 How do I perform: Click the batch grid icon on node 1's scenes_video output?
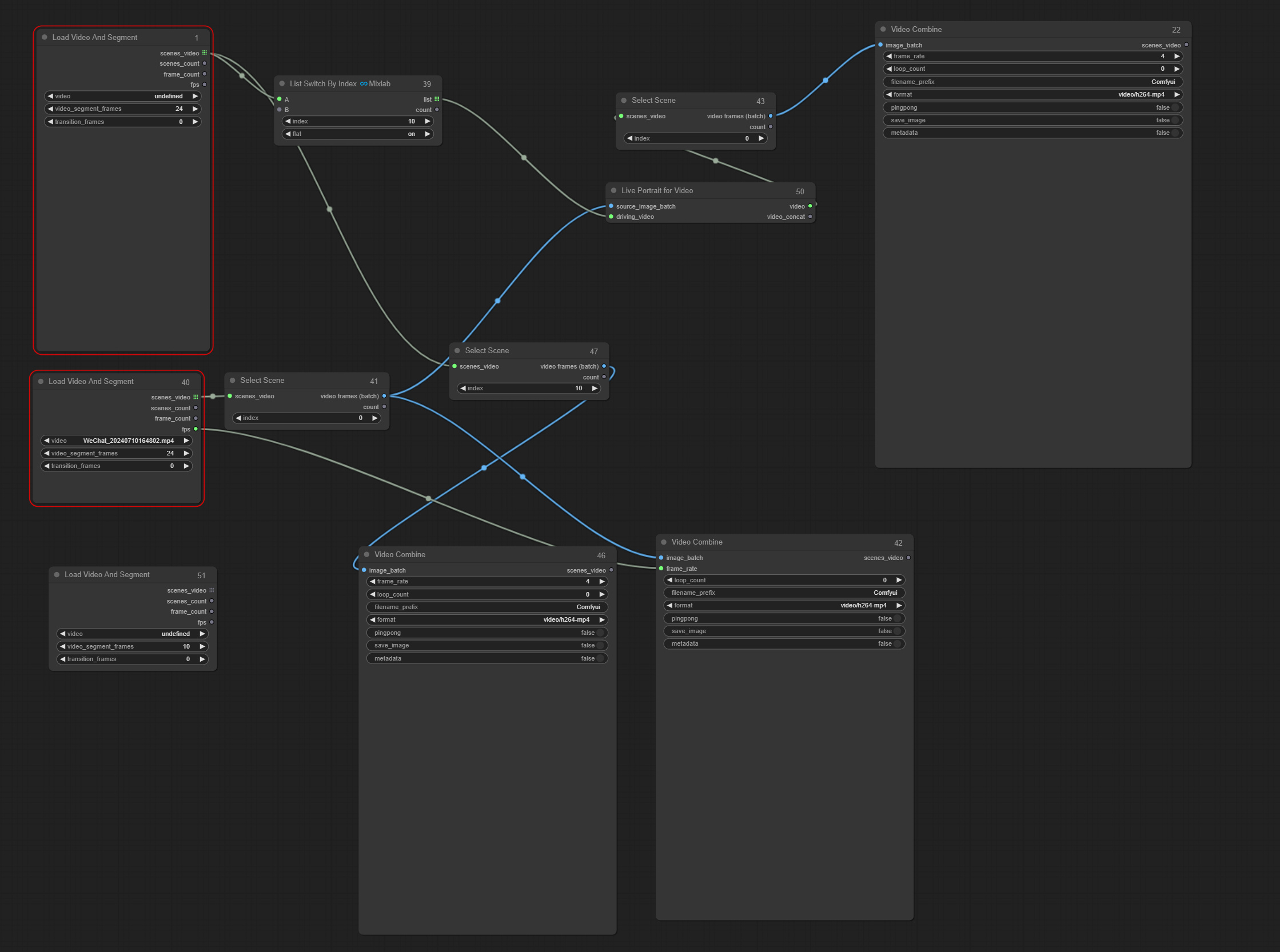(x=205, y=53)
